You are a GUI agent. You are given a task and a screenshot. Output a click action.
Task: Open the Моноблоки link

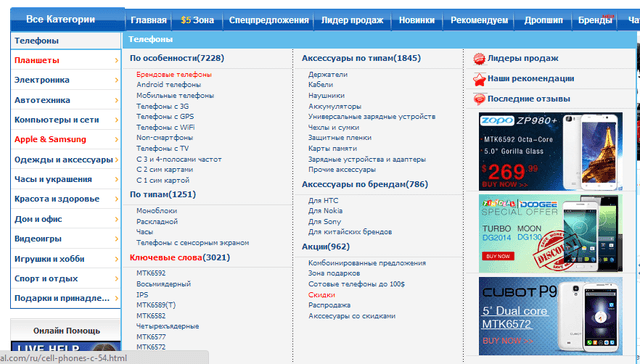pyautogui.click(x=157, y=211)
